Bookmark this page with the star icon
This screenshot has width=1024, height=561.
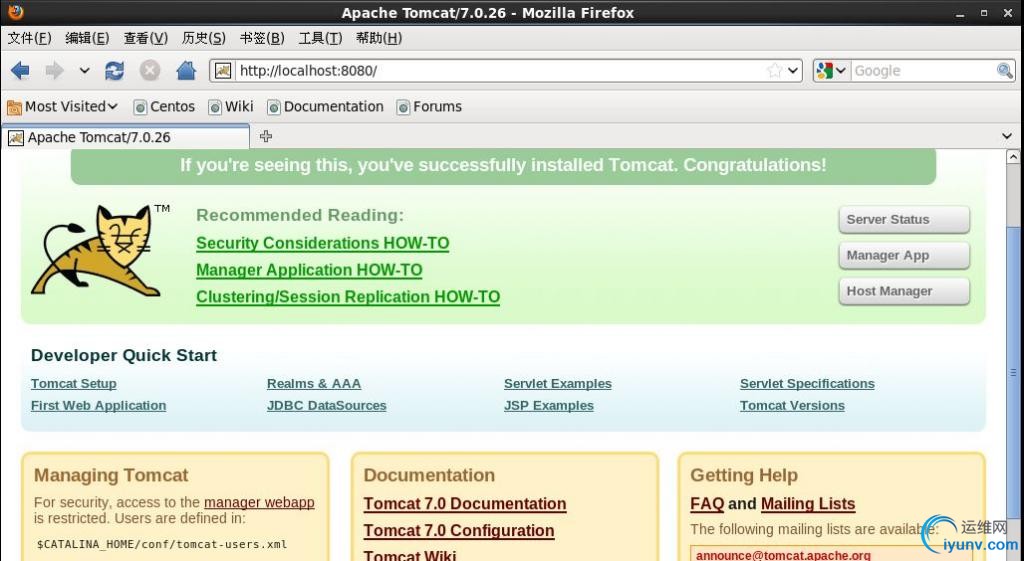pos(775,71)
